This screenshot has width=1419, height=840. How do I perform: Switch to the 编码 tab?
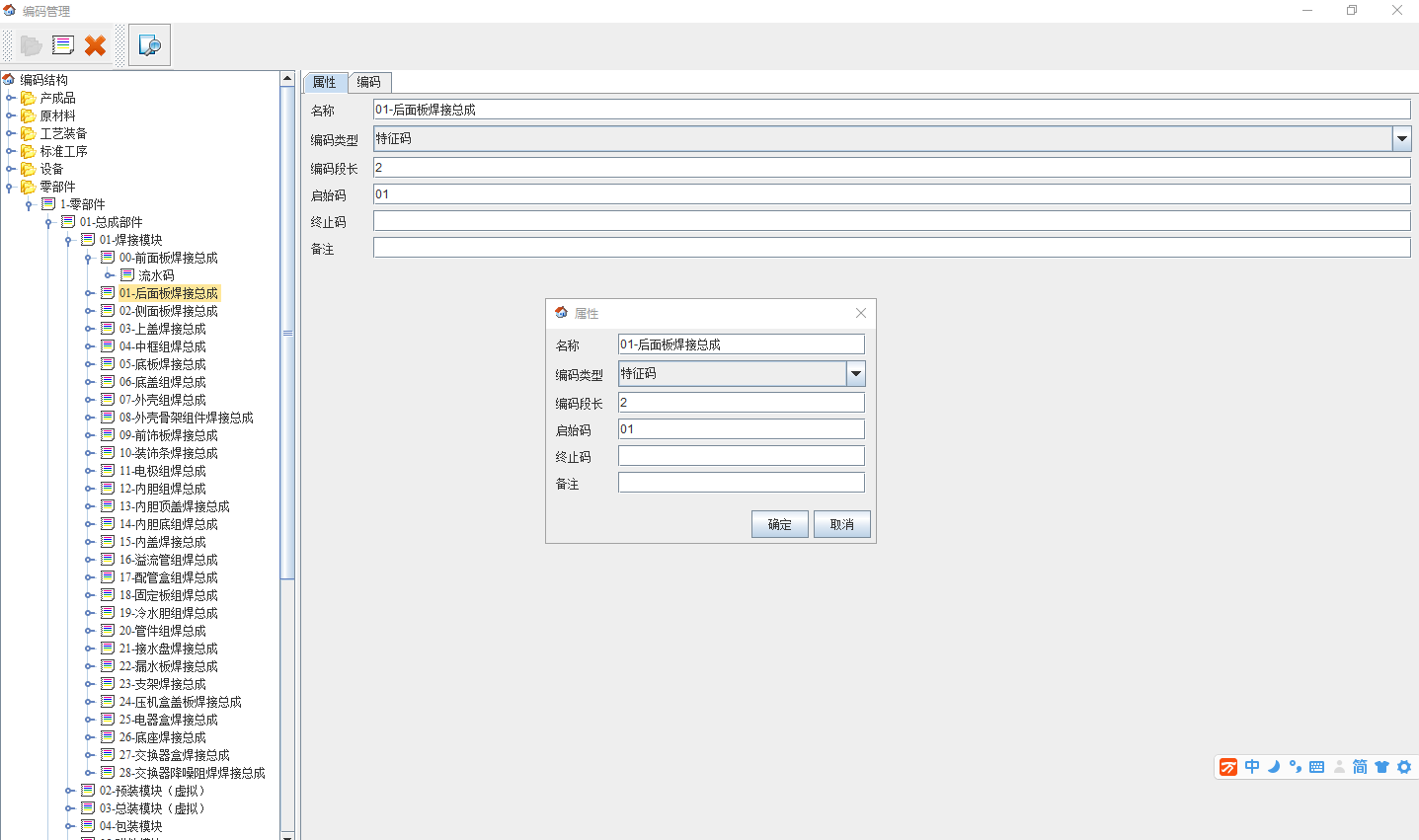point(369,82)
